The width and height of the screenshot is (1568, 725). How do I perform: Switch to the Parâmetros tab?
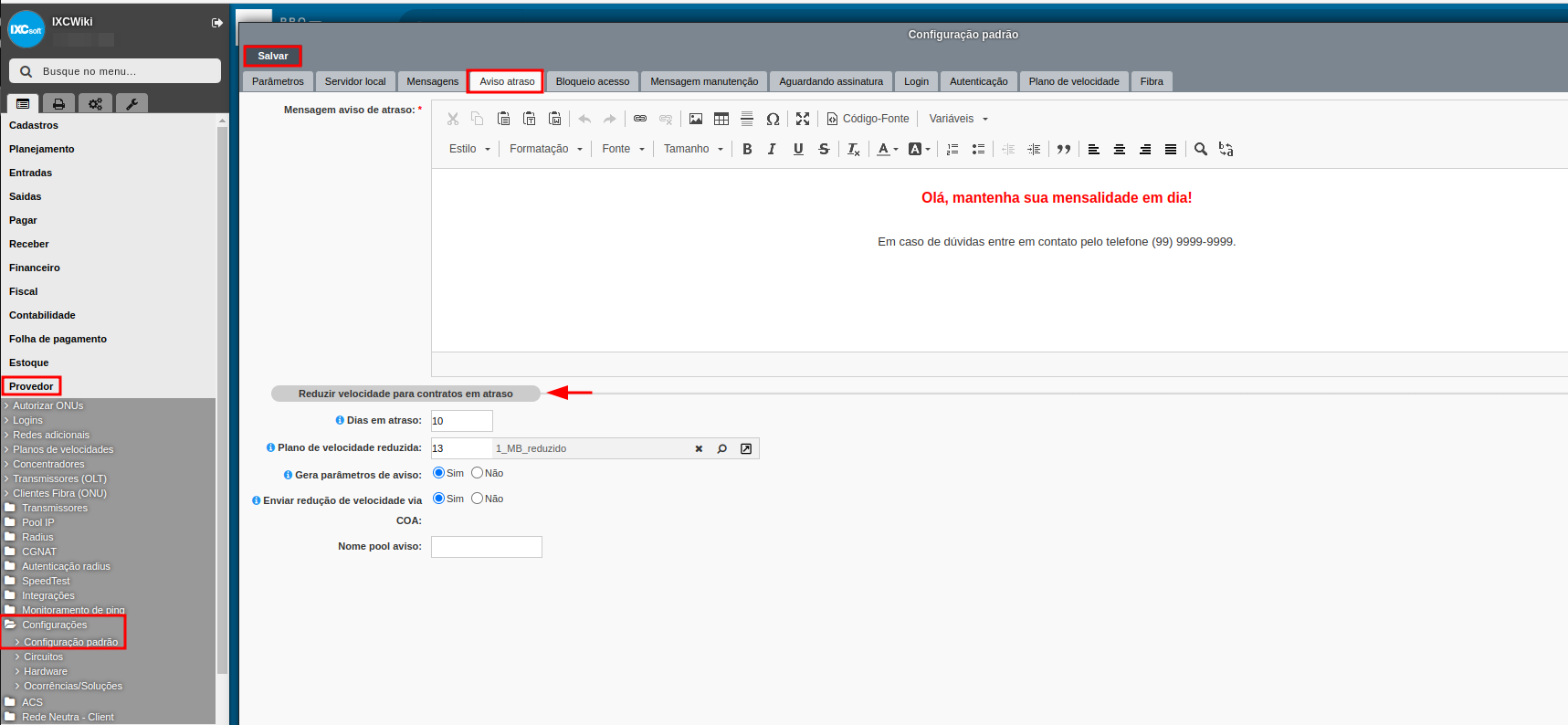pyautogui.click(x=278, y=81)
